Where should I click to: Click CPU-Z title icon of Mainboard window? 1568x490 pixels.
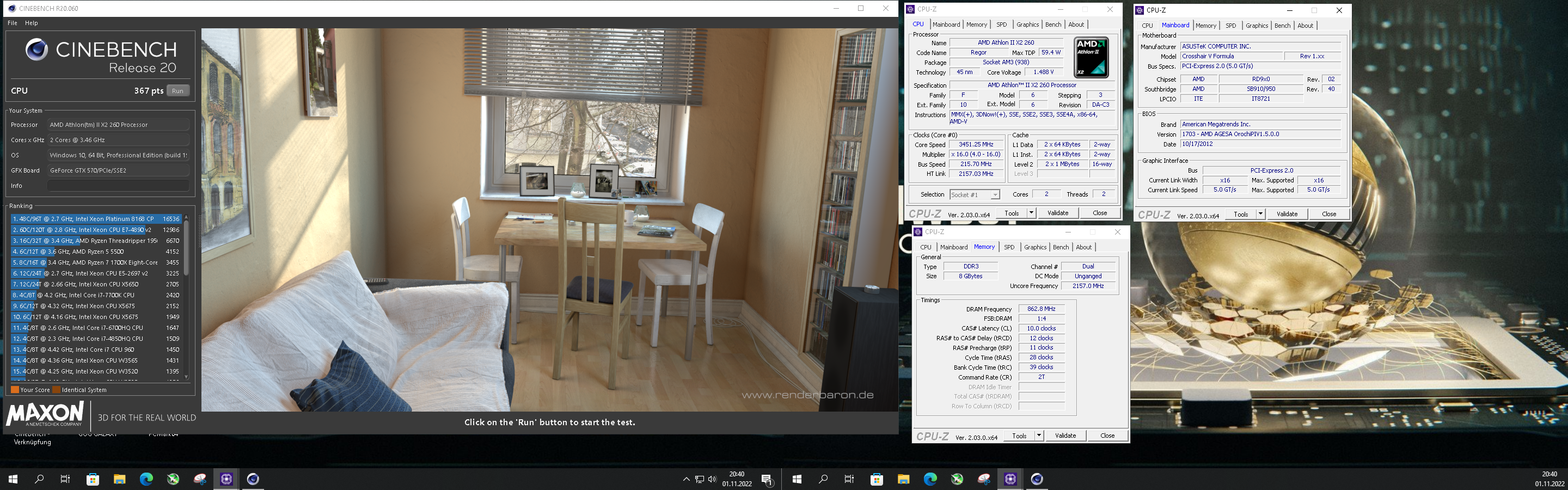point(1140,10)
